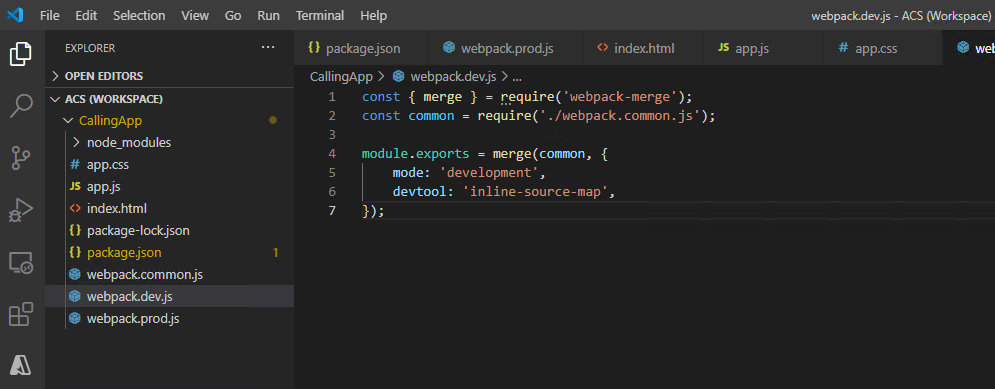Switch to the app.js editor tab
This screenshot has width=995, height=389.
tap(762, 48)
